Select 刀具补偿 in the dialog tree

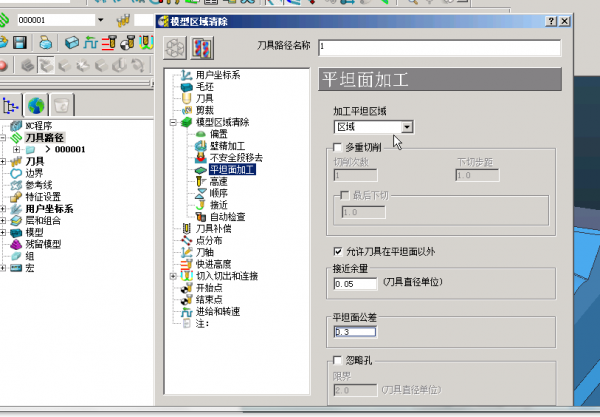tap(213, 229)
